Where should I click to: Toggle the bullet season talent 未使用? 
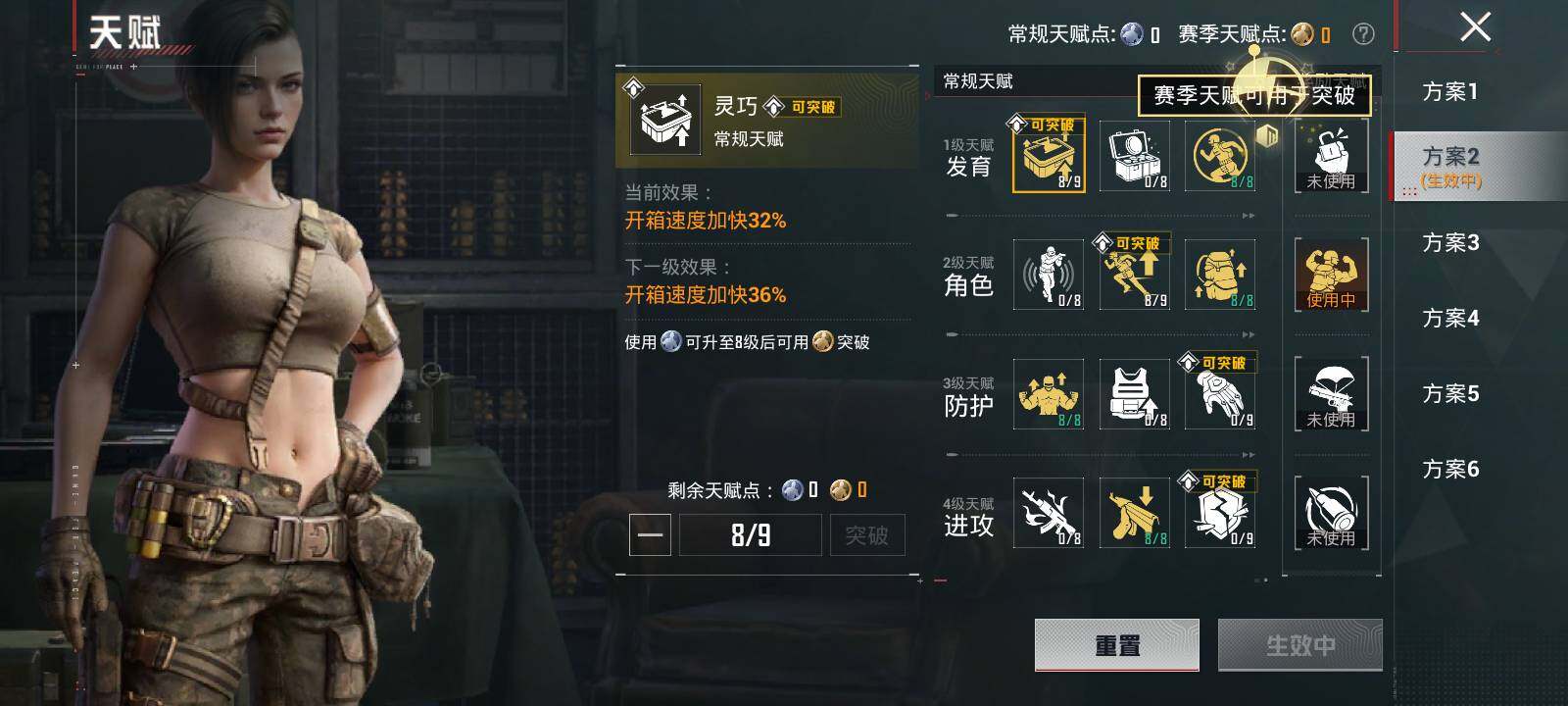[x=1331, y=513]
